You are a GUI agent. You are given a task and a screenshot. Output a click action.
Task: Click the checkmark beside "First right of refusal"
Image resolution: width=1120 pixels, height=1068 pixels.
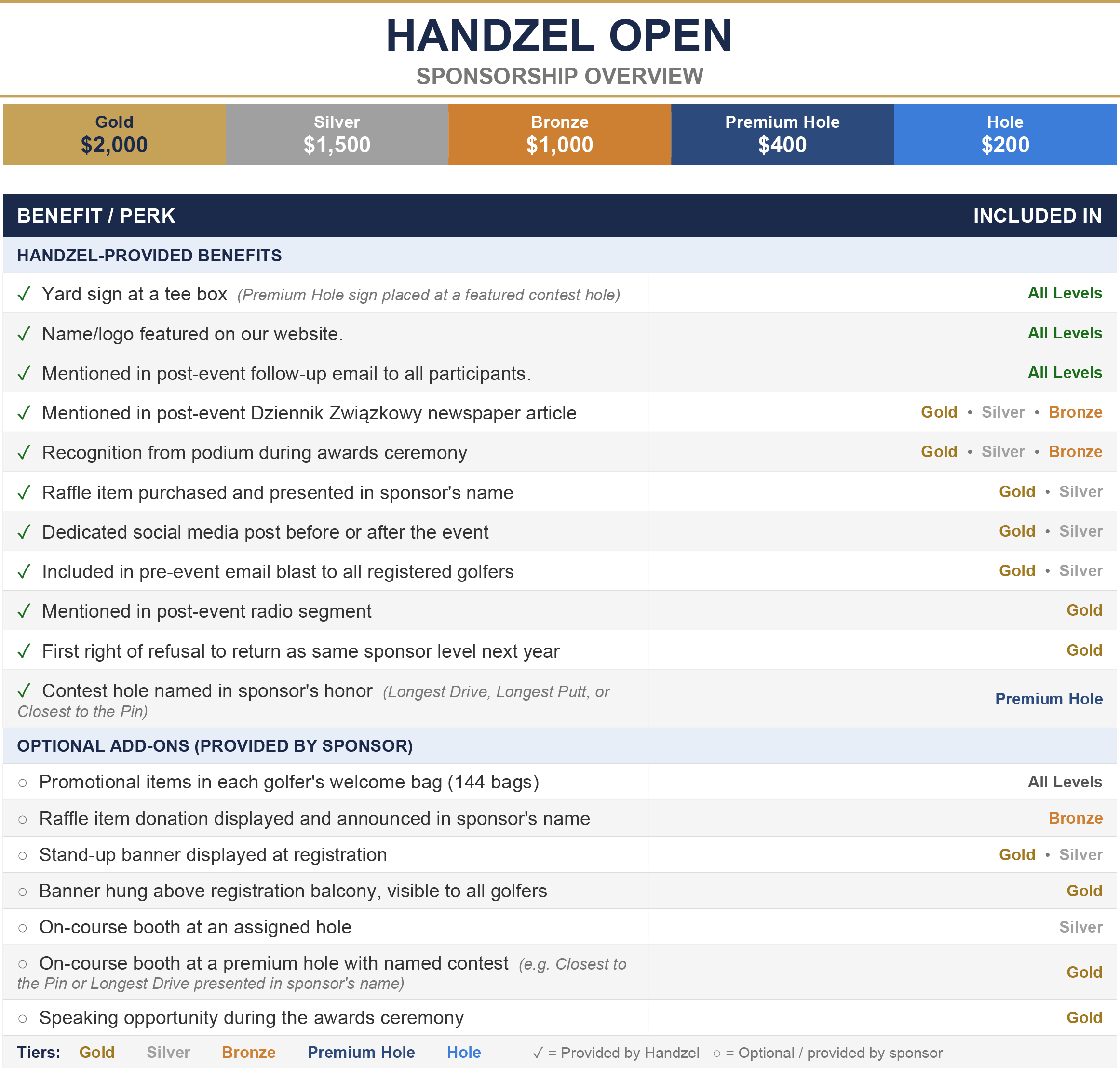pyautogui.click(x=24, y=651)
